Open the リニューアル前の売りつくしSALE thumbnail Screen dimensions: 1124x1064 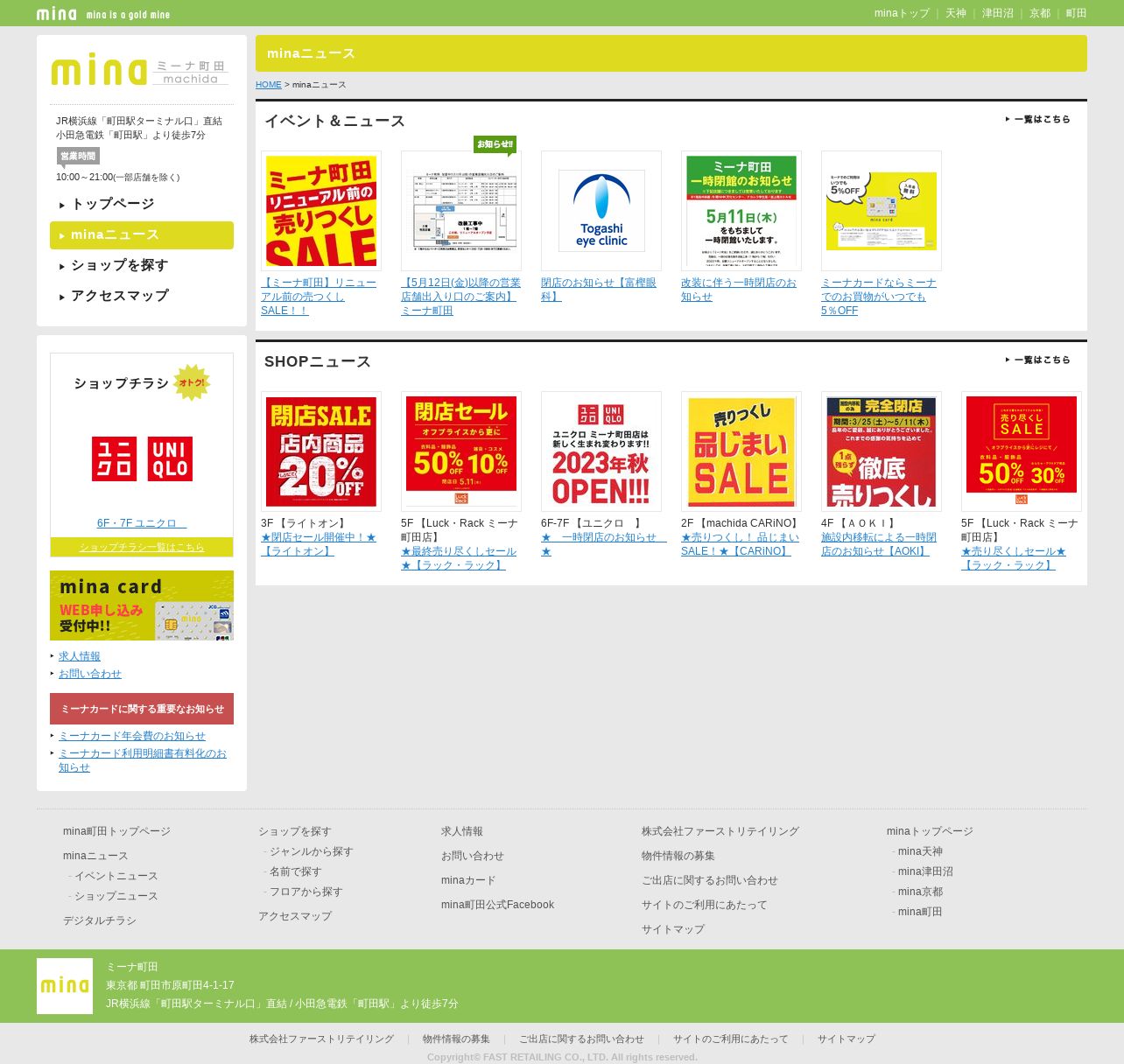click(x=321, y=211)
